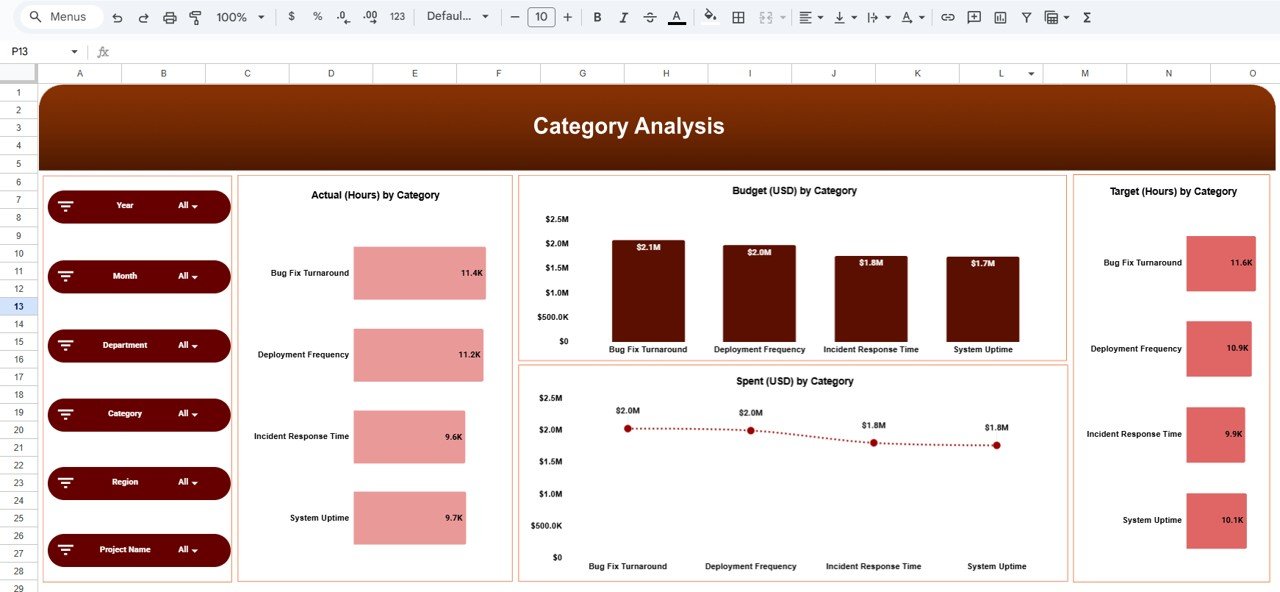Open the Functions (Σ) menu
1280x592 pixels.
point(1085,17)
